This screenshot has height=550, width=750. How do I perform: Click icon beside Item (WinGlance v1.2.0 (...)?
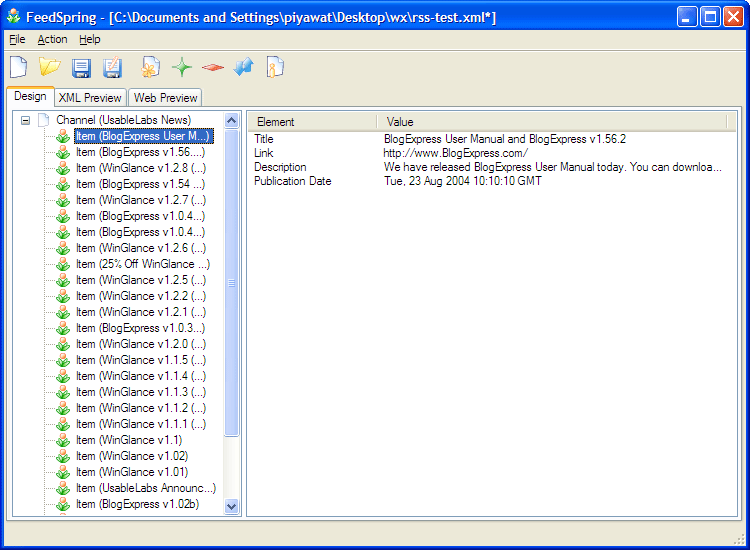[x=63, y=344]
